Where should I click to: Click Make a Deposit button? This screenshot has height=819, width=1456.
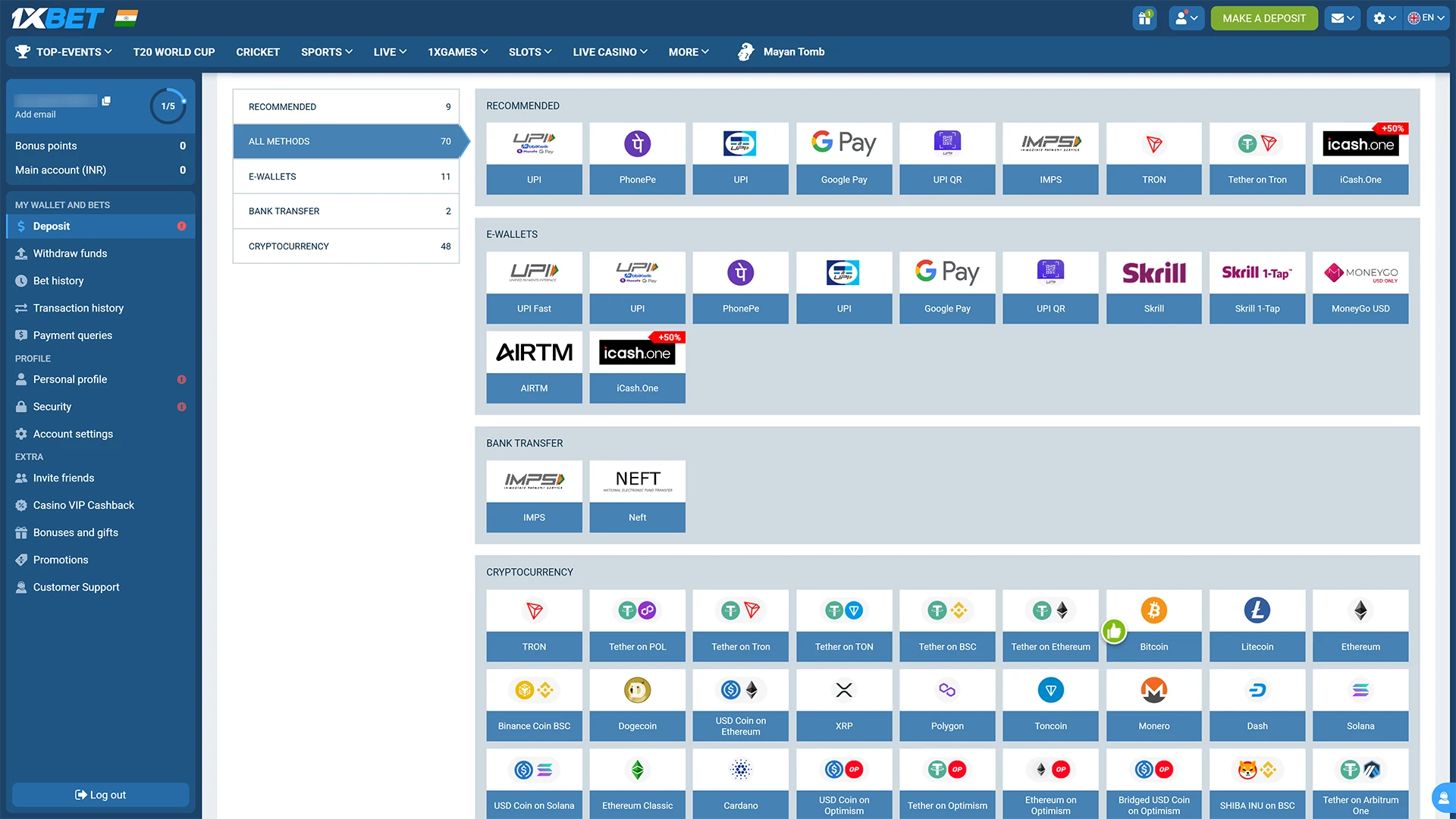coord(1263,18)
